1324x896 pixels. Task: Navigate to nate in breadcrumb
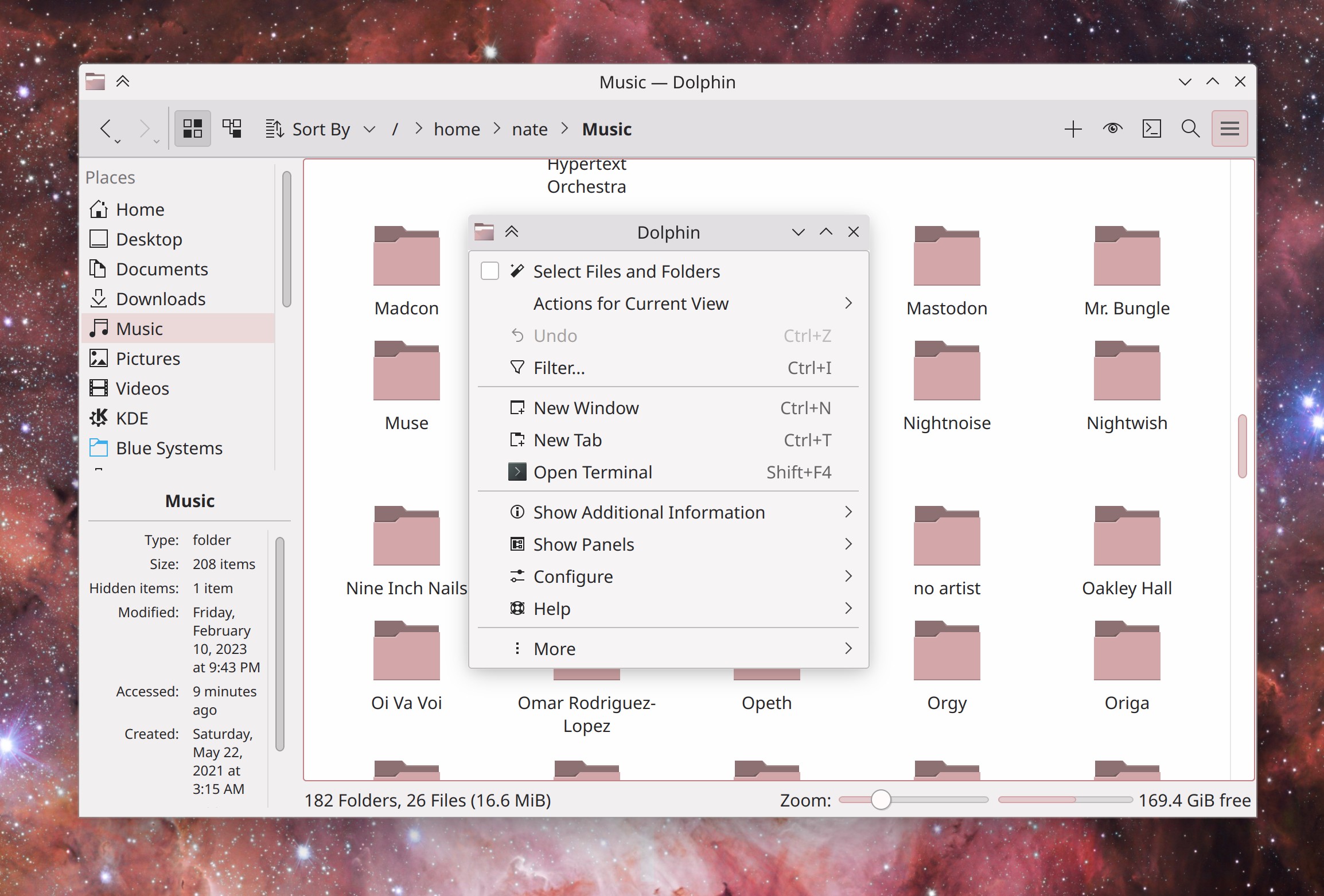pyautogui.click(x=529, y=129)
